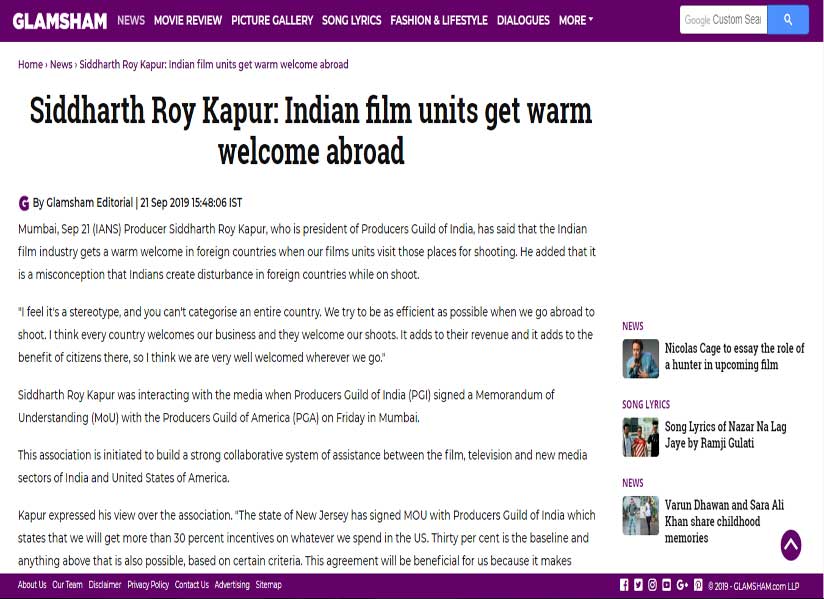Image resolution: width=824 pixels, height=599 pixels.
Task: Click paragraph starting "Mumbai, Sep 21 (IANS)"
Action: (x=307, y=252)
